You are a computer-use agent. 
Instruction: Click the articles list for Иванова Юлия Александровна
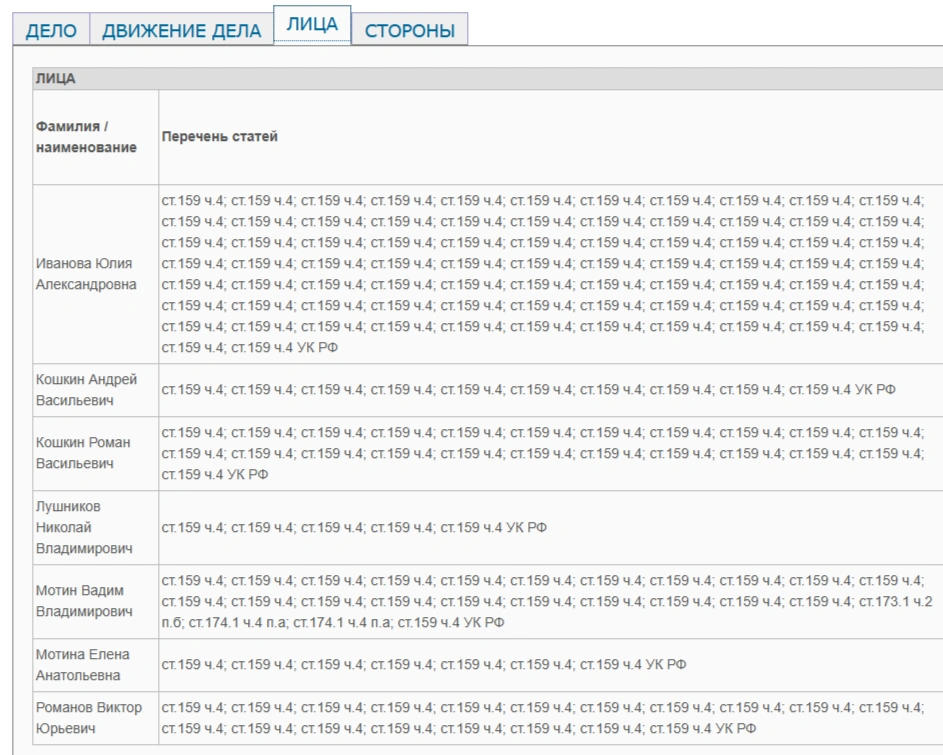pyautogui.click(x=542, y=274)
